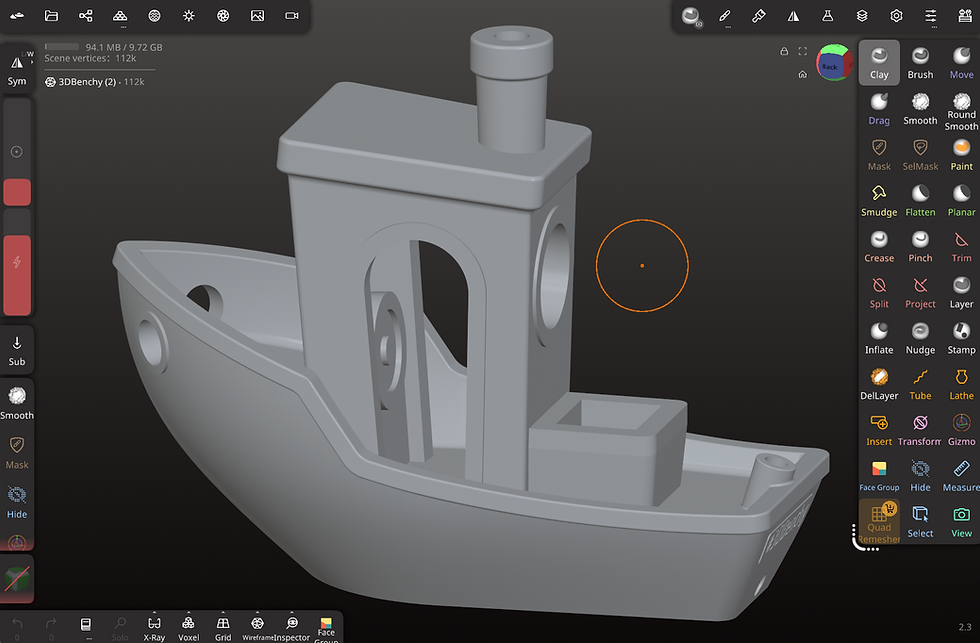The height and width of the screenshot is (643, 980).
Task: Click the brush radius slider
Action: (x=17, y=152)
